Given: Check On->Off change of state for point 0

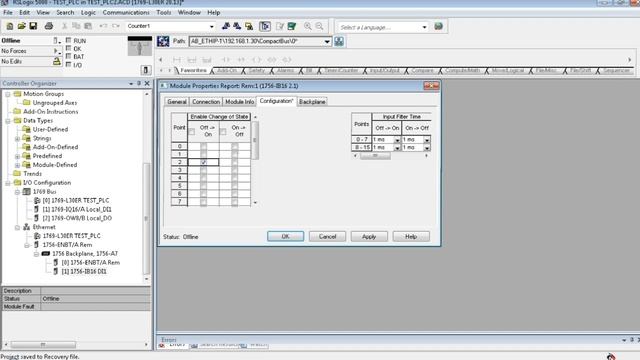Looking at the screenshot, I should pyautogui.click(x=235, y=146).
